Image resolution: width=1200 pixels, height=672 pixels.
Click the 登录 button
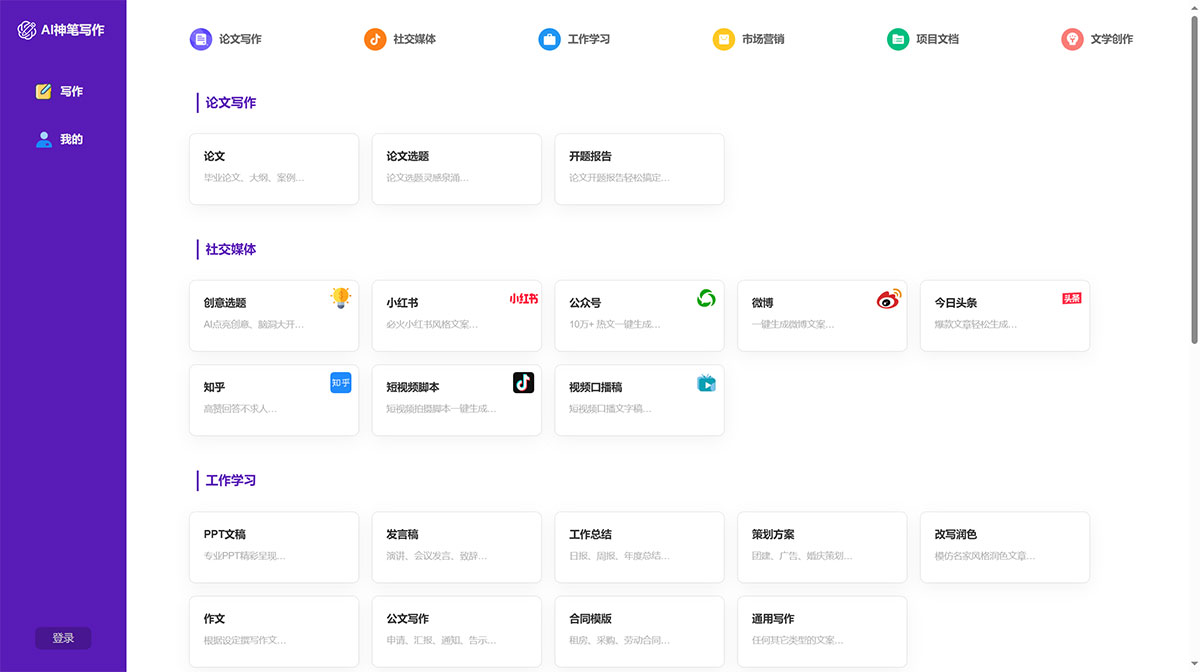pos(62,638)
